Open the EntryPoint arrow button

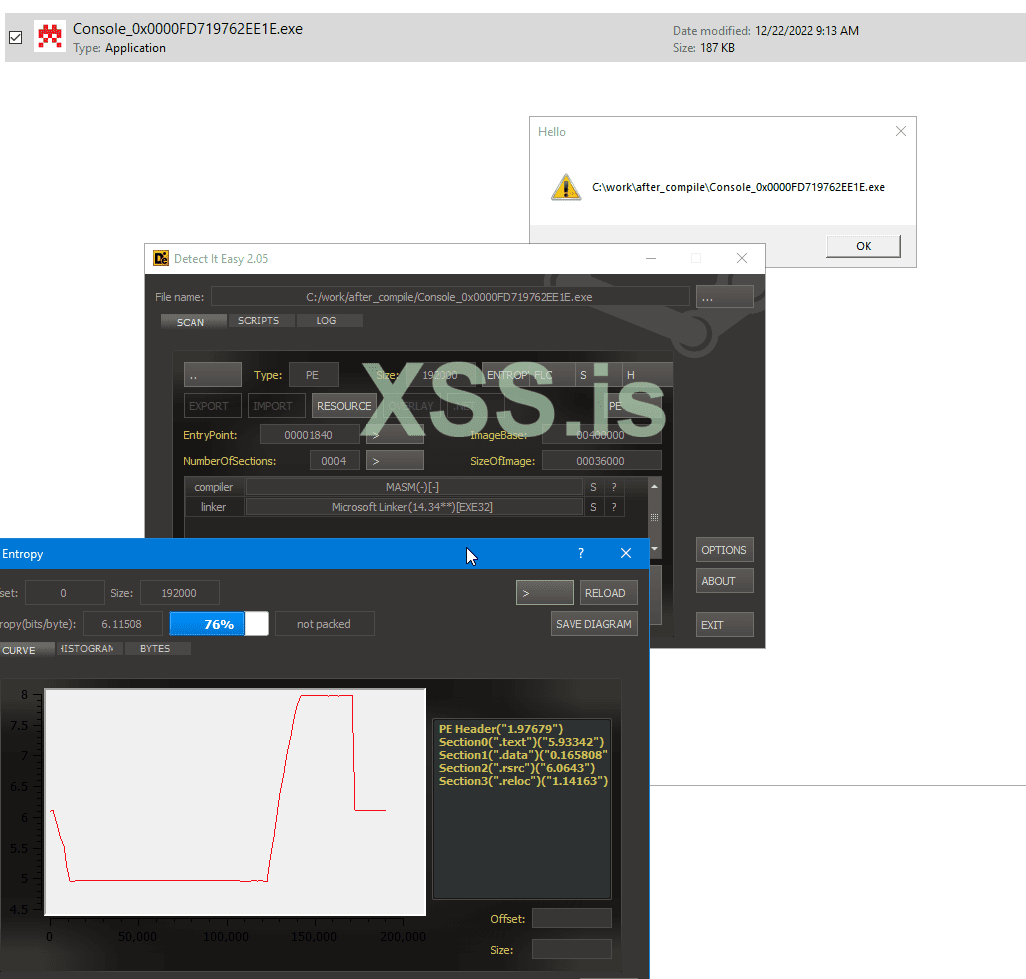point(395,435)
